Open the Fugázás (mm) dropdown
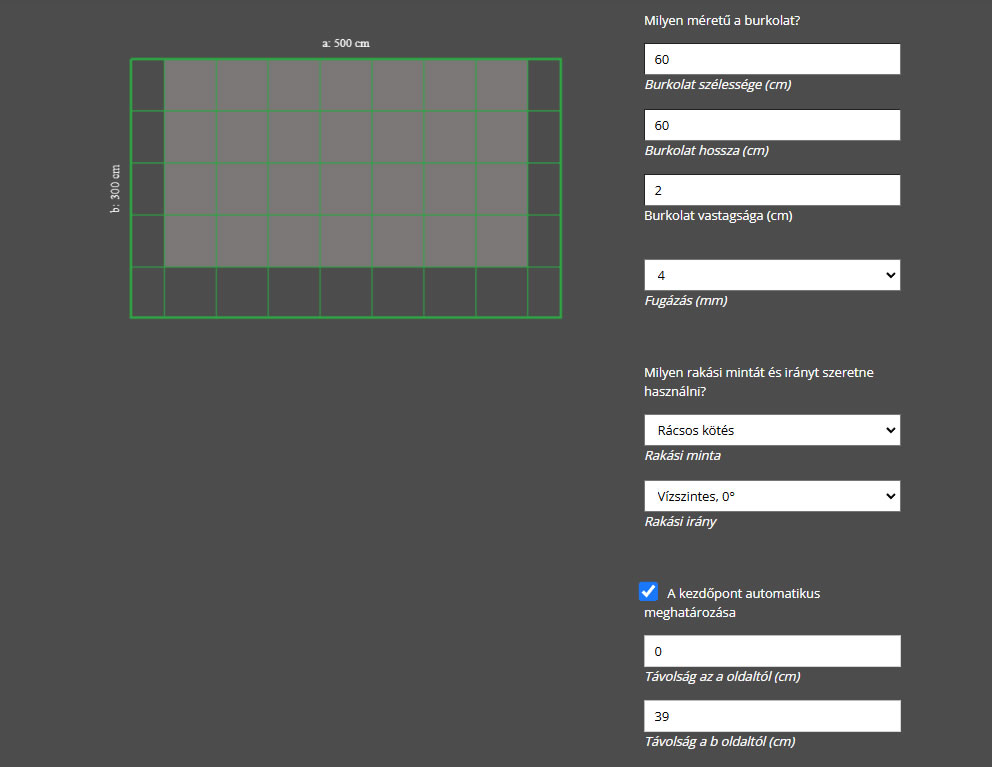The width and height of the screenshot is (992, 767). (x=772, y=275)
